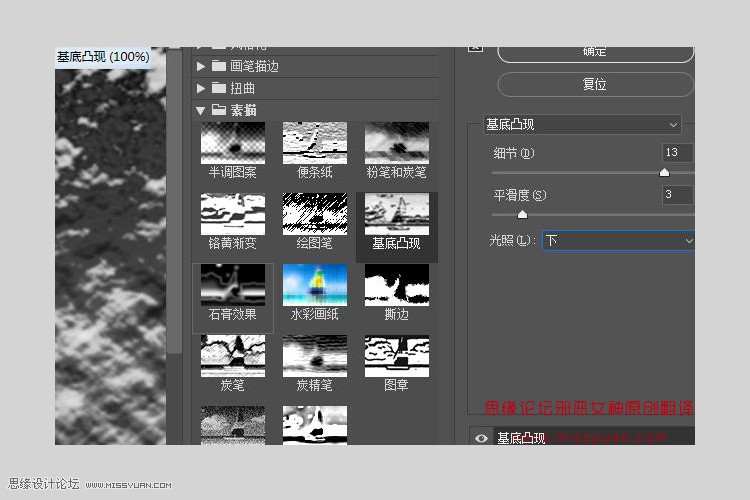Select the 图章 filter thumbnail

tap(397, 356)
